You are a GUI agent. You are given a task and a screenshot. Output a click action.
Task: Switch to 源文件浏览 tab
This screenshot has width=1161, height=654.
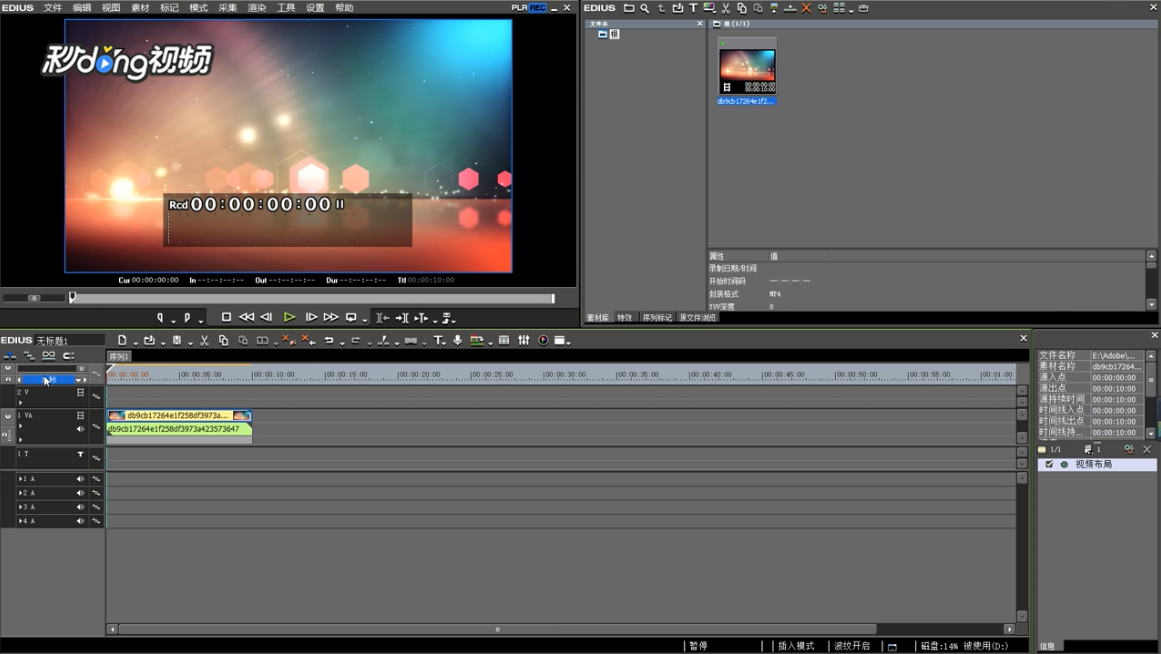pyautogui.click(x=697, y=318)
